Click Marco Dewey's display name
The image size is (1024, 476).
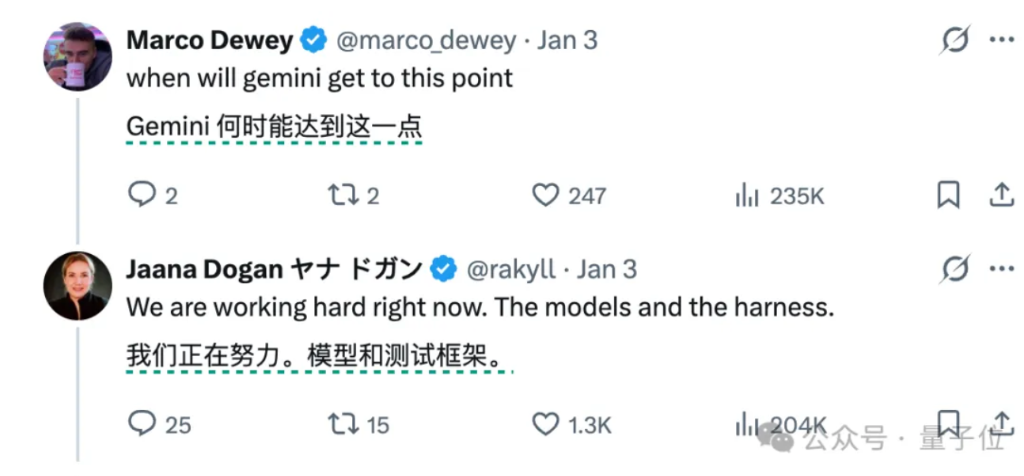pos(209,41)
